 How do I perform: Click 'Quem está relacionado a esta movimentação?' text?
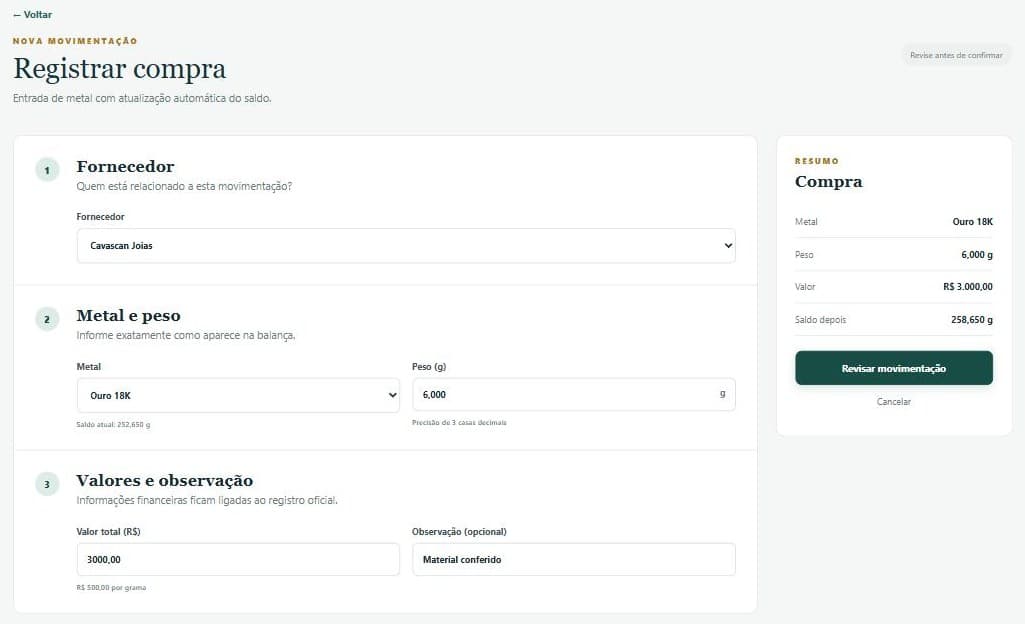184,186
